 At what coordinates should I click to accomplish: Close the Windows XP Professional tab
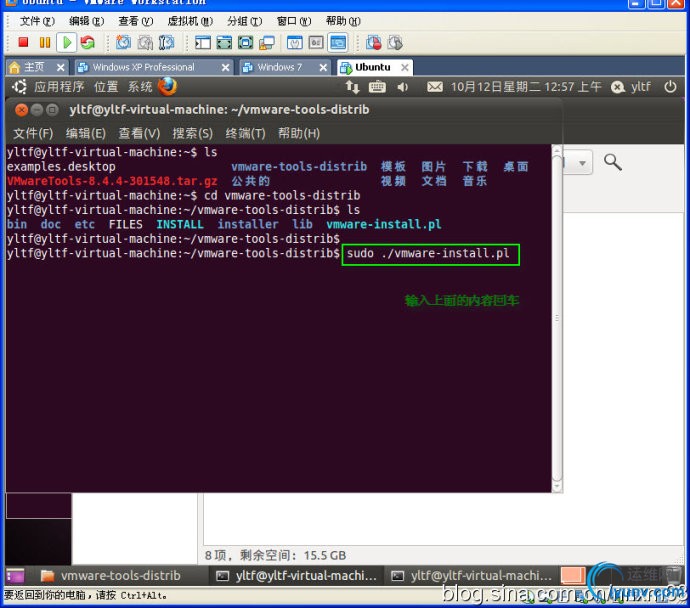point(225,67)
